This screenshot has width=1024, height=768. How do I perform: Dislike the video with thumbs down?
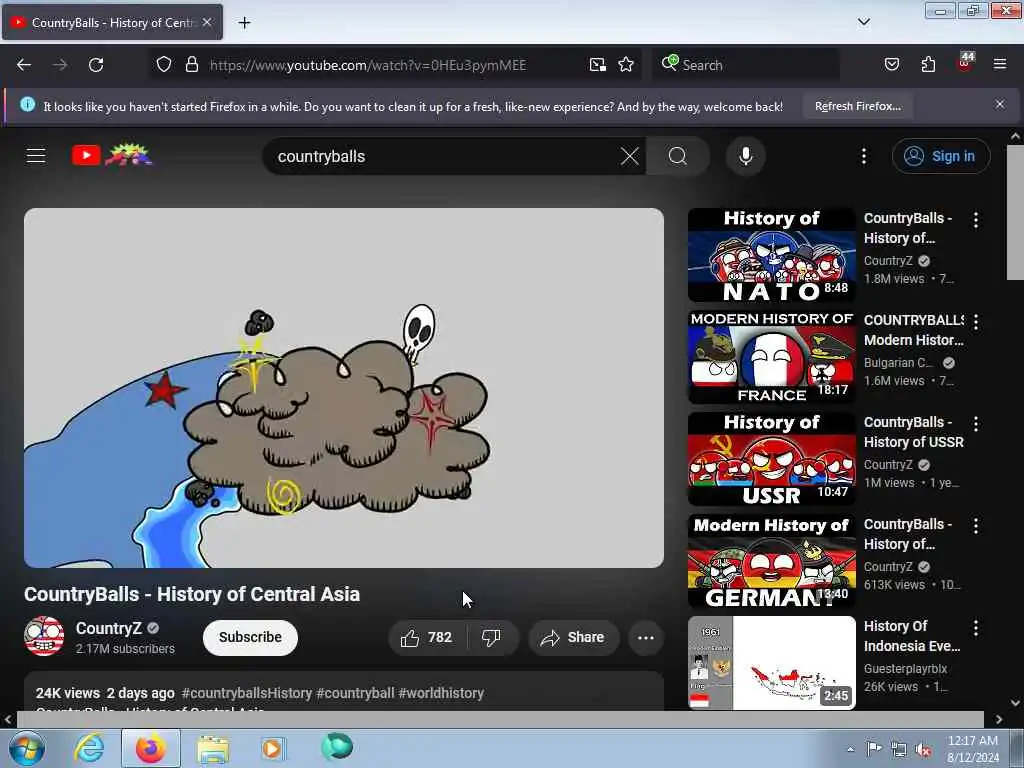click(x=492, y=637)
